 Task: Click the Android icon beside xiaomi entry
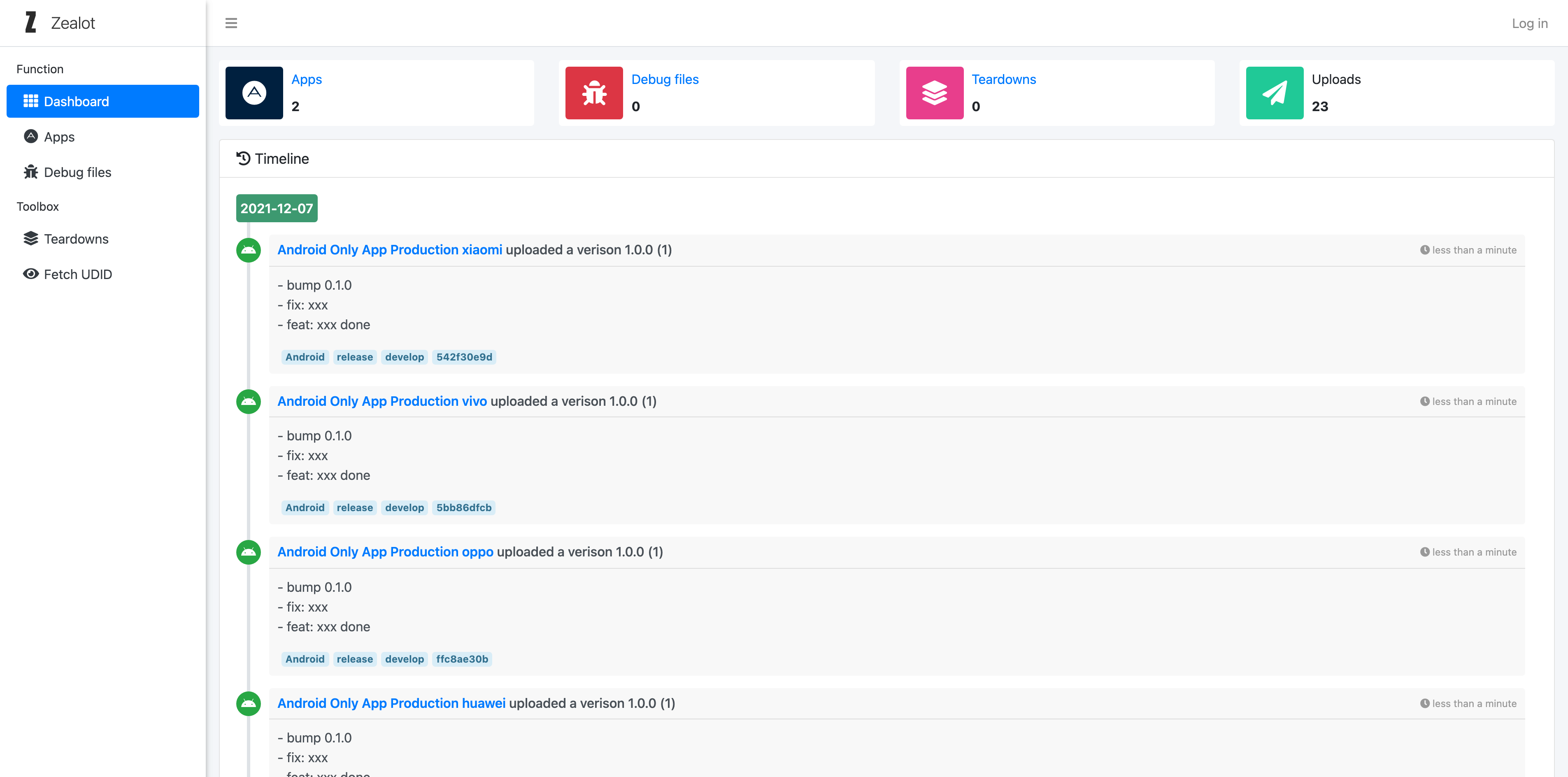tap(248, 250)
